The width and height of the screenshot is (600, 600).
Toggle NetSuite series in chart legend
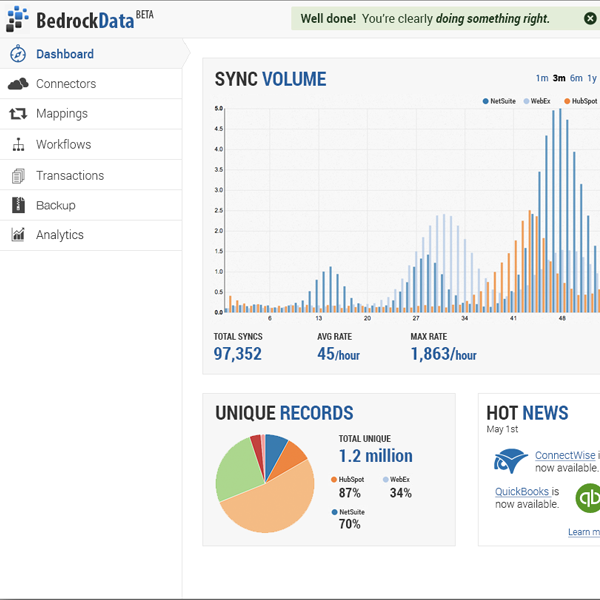pos(499,101)
